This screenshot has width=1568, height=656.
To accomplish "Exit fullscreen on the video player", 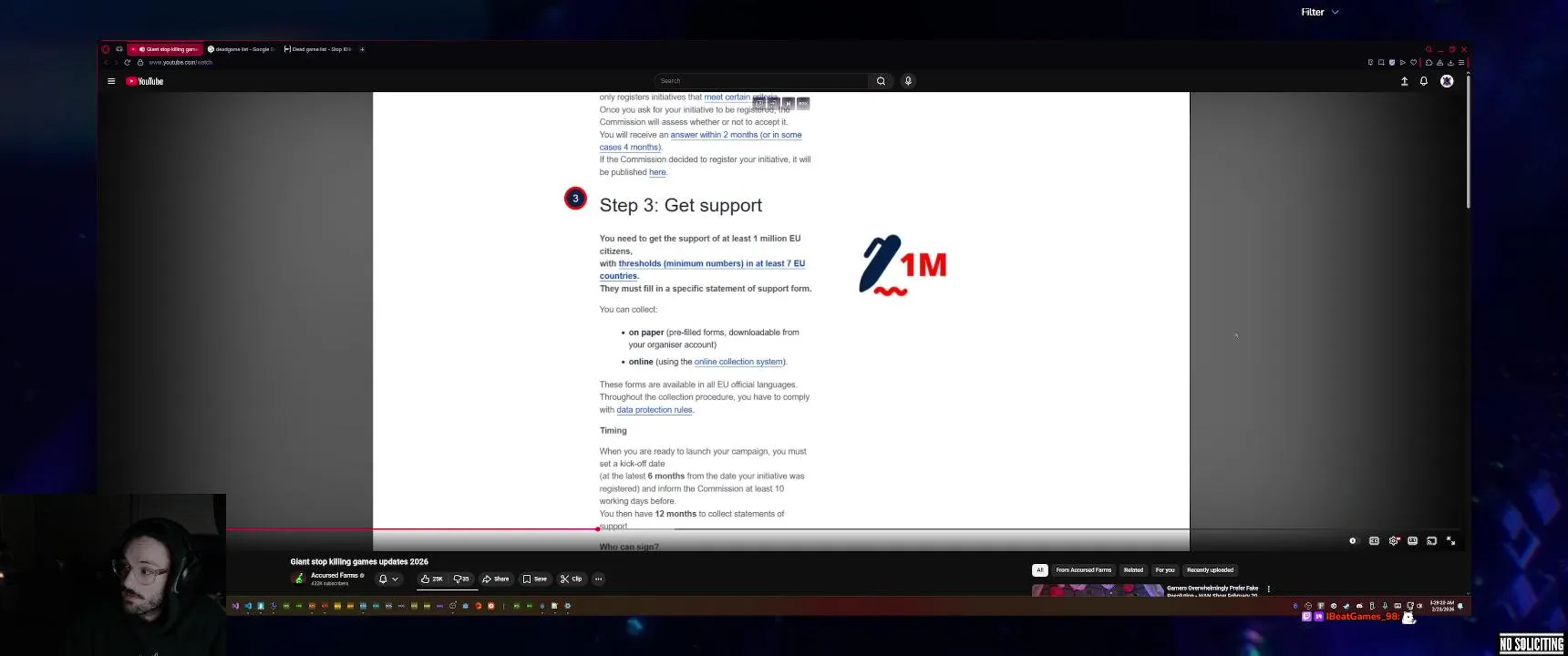I will (x=1450, y=540).
